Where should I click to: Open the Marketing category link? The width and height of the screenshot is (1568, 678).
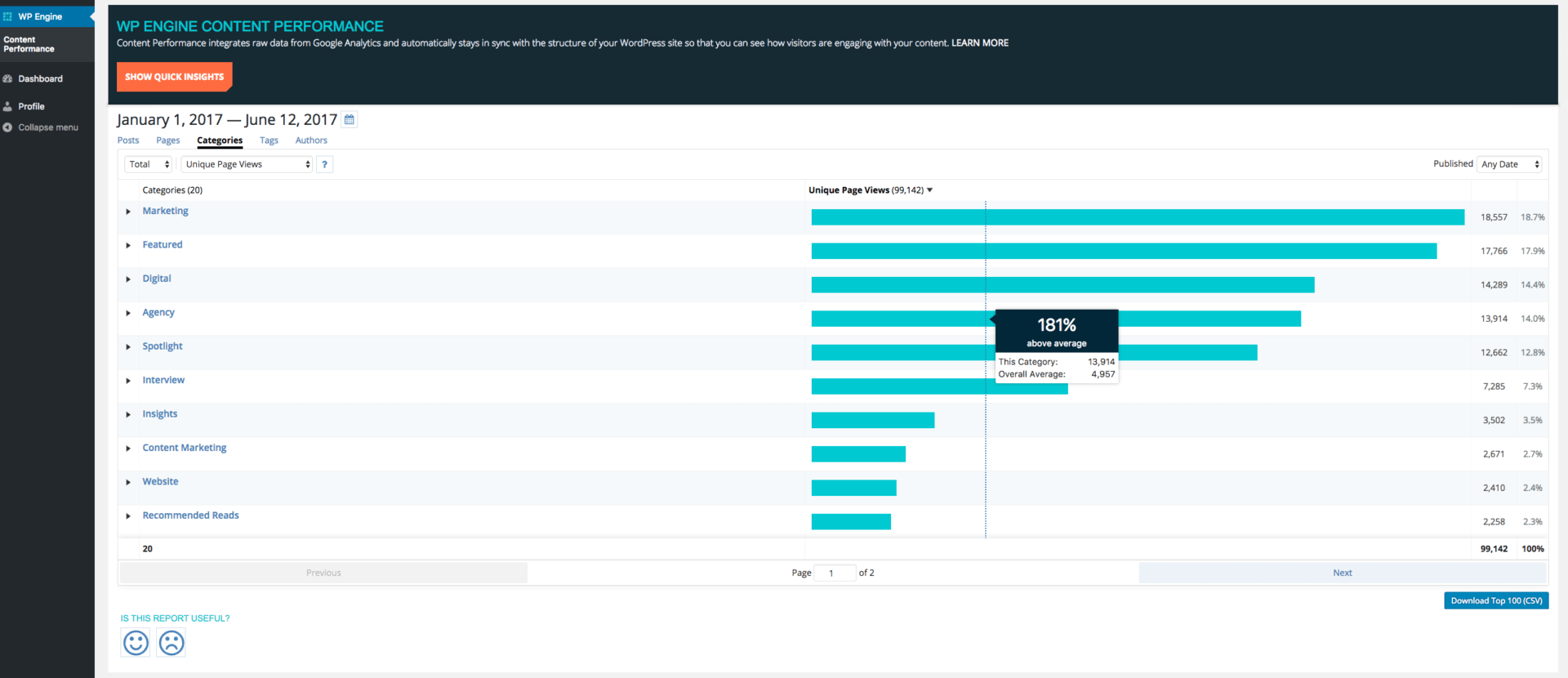click(x=165, y=211)
